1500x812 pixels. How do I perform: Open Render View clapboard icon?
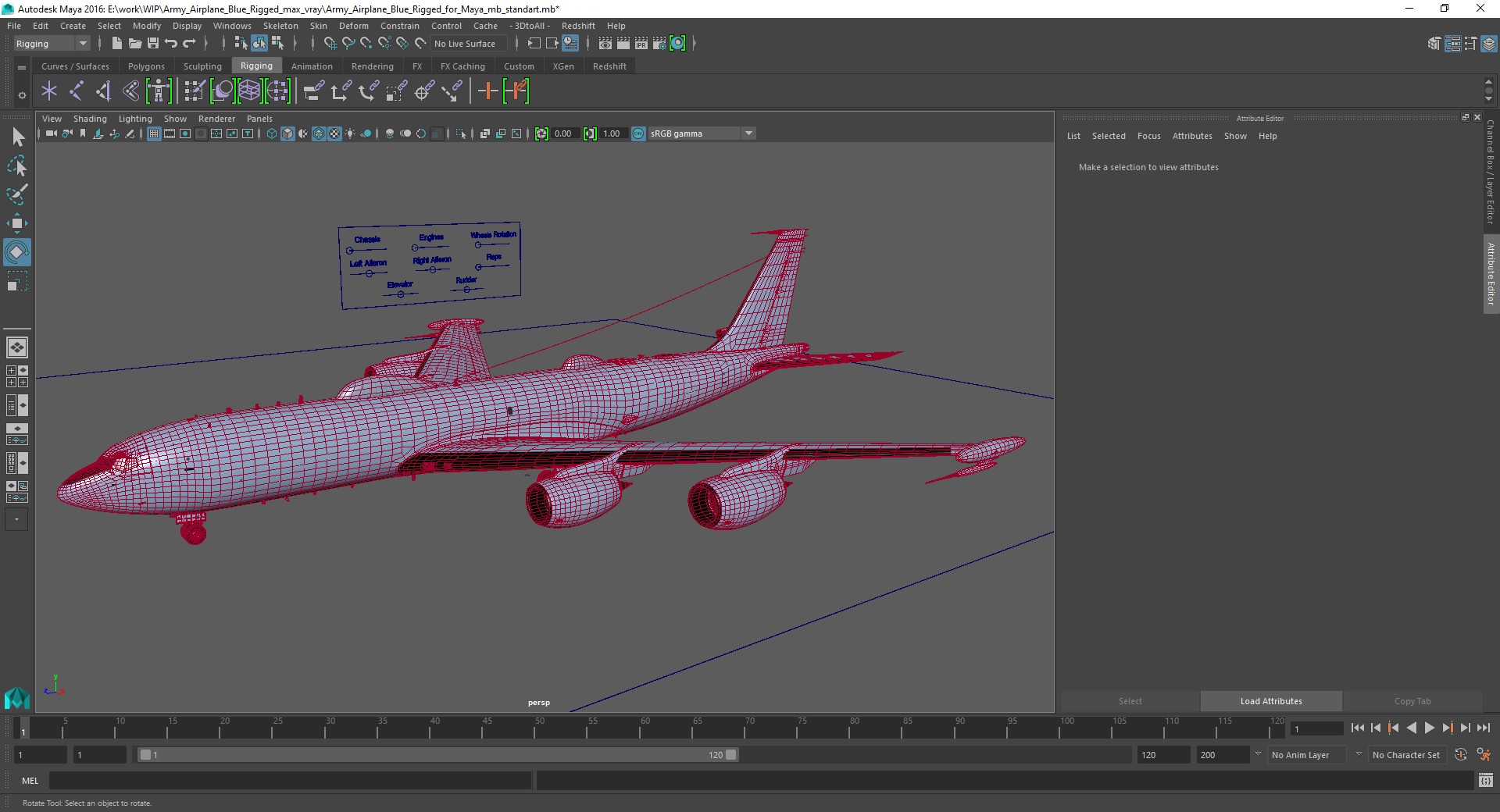605,44
